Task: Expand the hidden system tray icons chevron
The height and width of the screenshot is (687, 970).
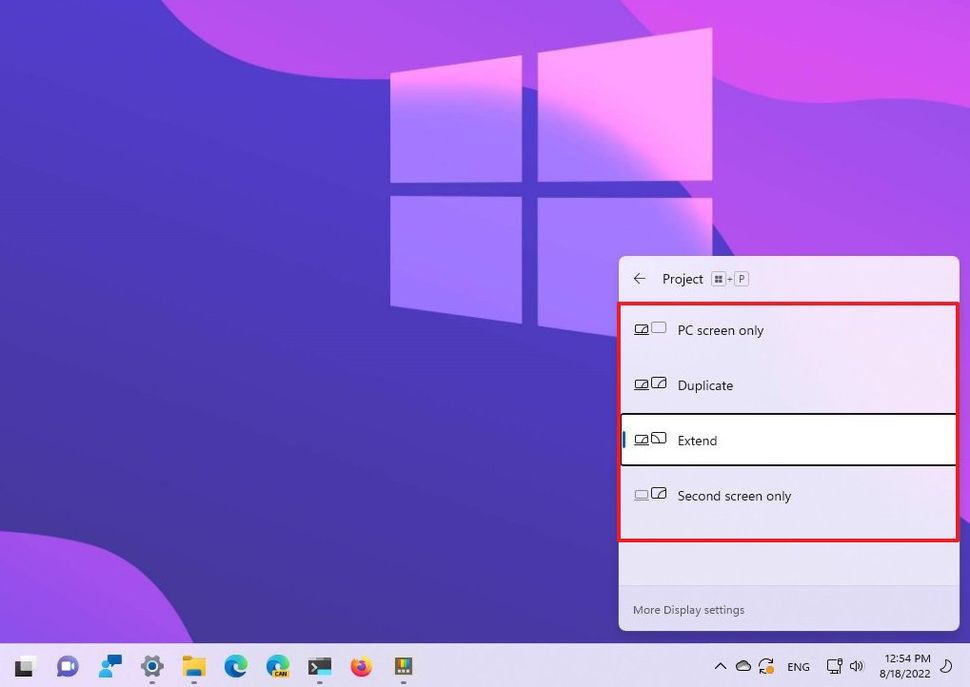Action: 720,666
